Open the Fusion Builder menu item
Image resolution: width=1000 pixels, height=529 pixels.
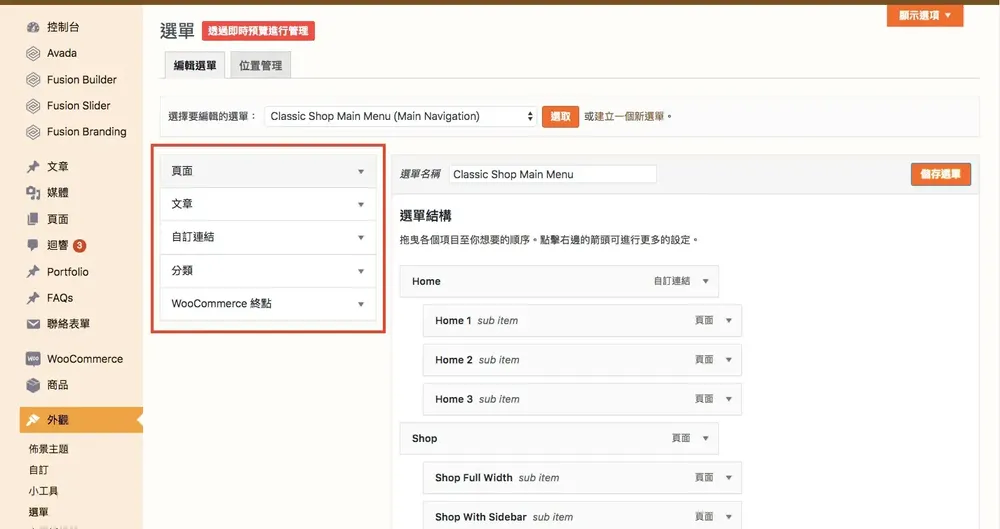tap(82, 80)
